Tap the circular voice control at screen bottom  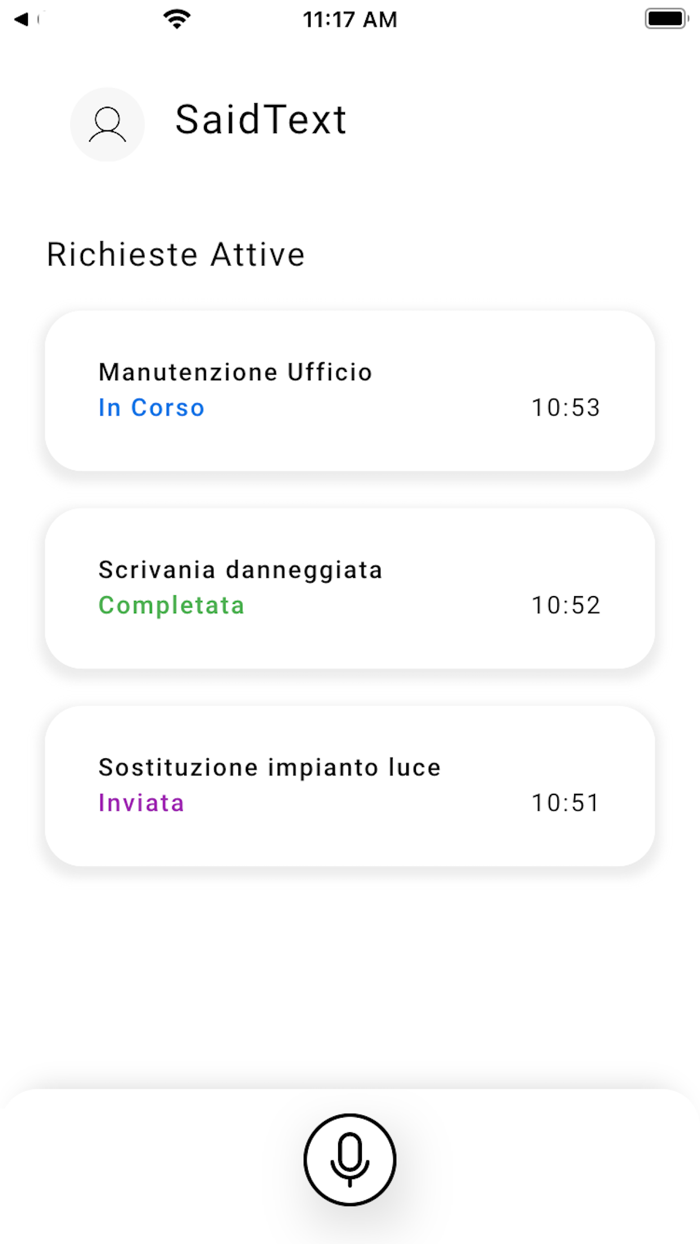(349, 1160)
